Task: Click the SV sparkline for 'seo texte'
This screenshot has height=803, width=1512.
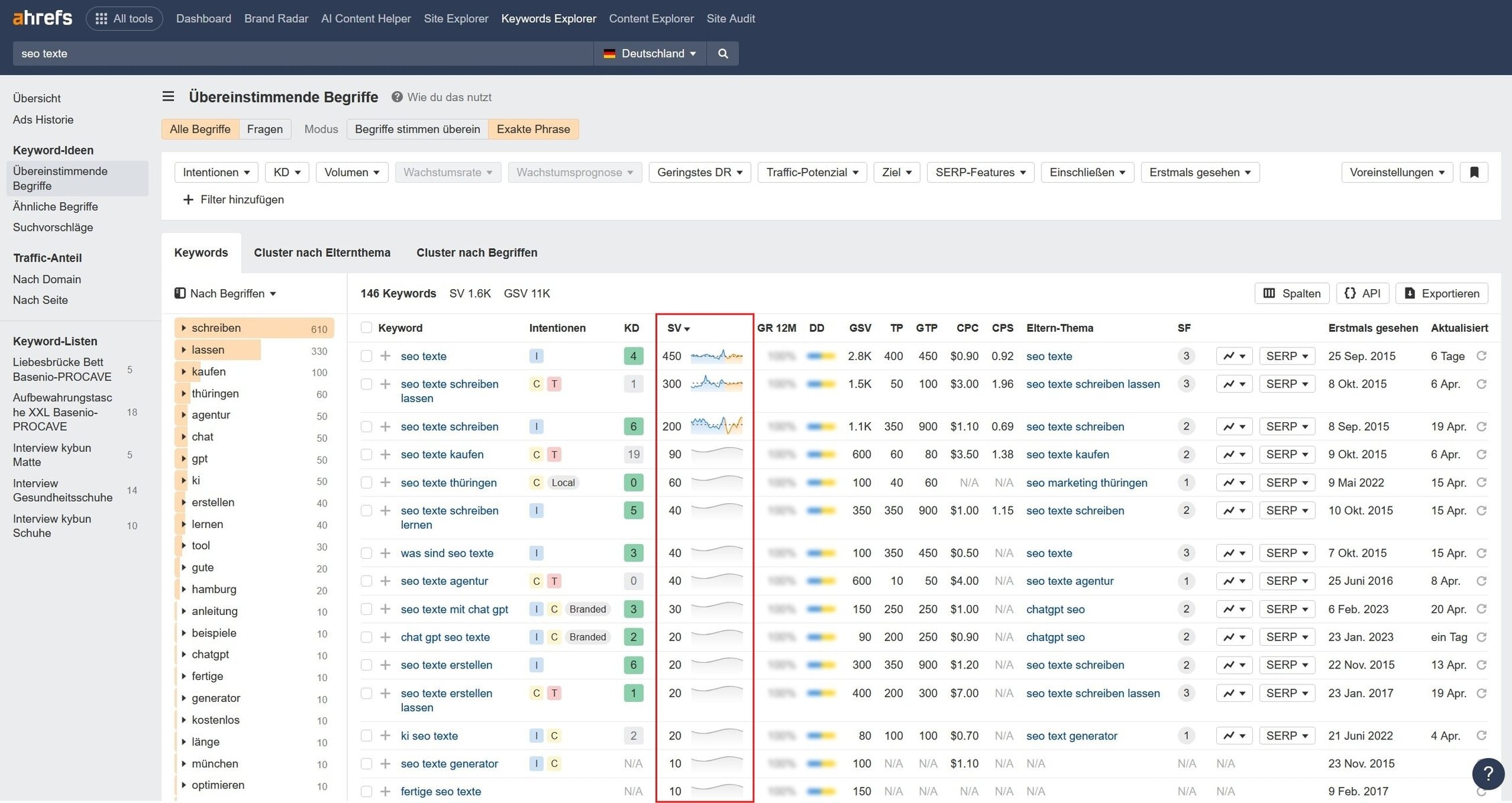Action: click(716, 356)
